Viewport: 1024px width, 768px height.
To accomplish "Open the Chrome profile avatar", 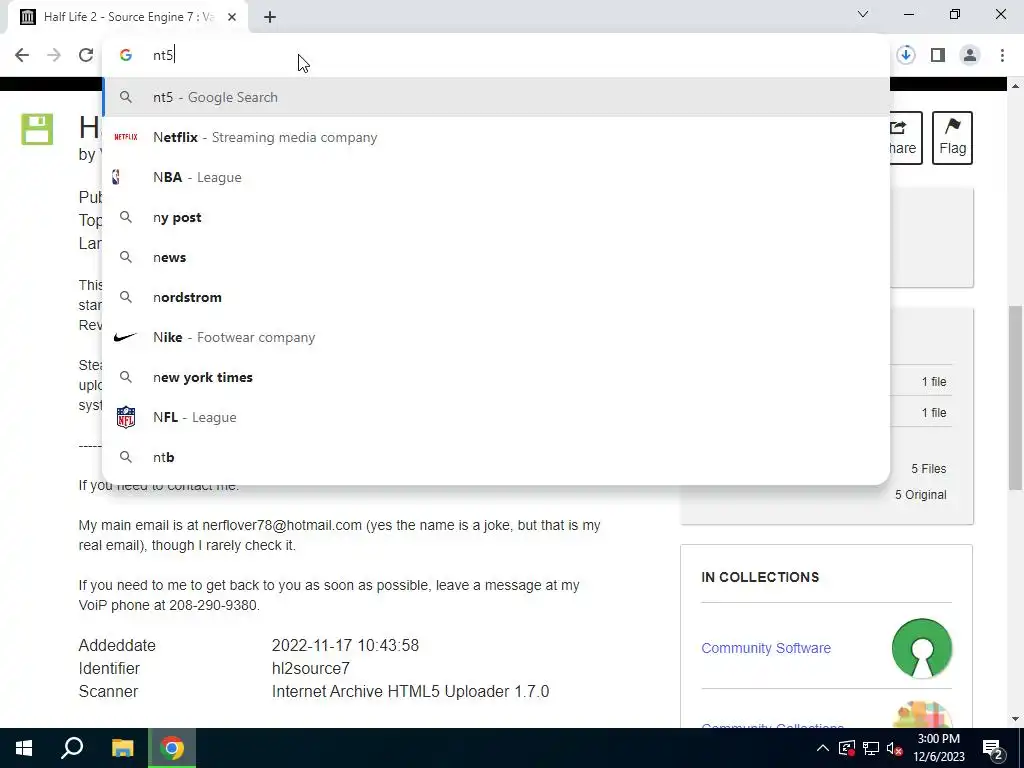I will 970,55.
